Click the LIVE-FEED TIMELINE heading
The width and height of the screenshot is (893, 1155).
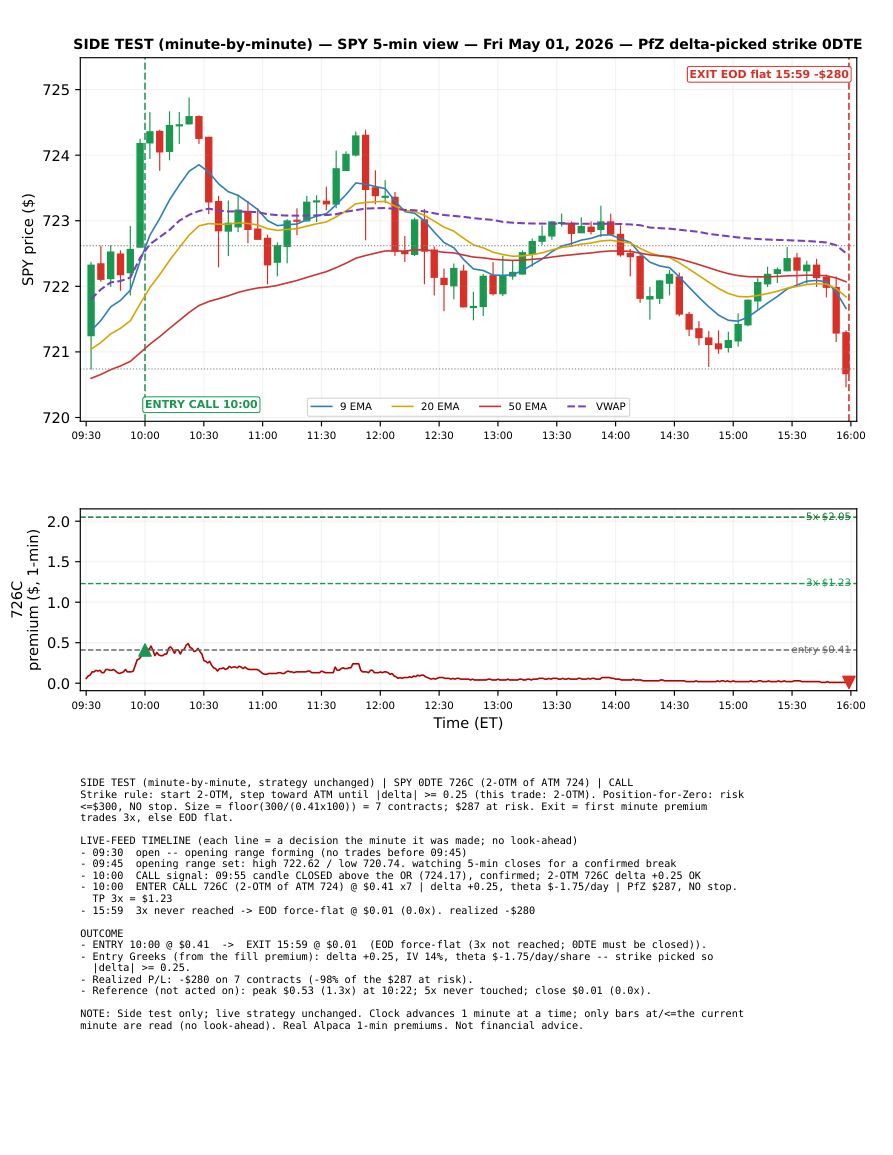pyautogui.click(x=329, y=840)
